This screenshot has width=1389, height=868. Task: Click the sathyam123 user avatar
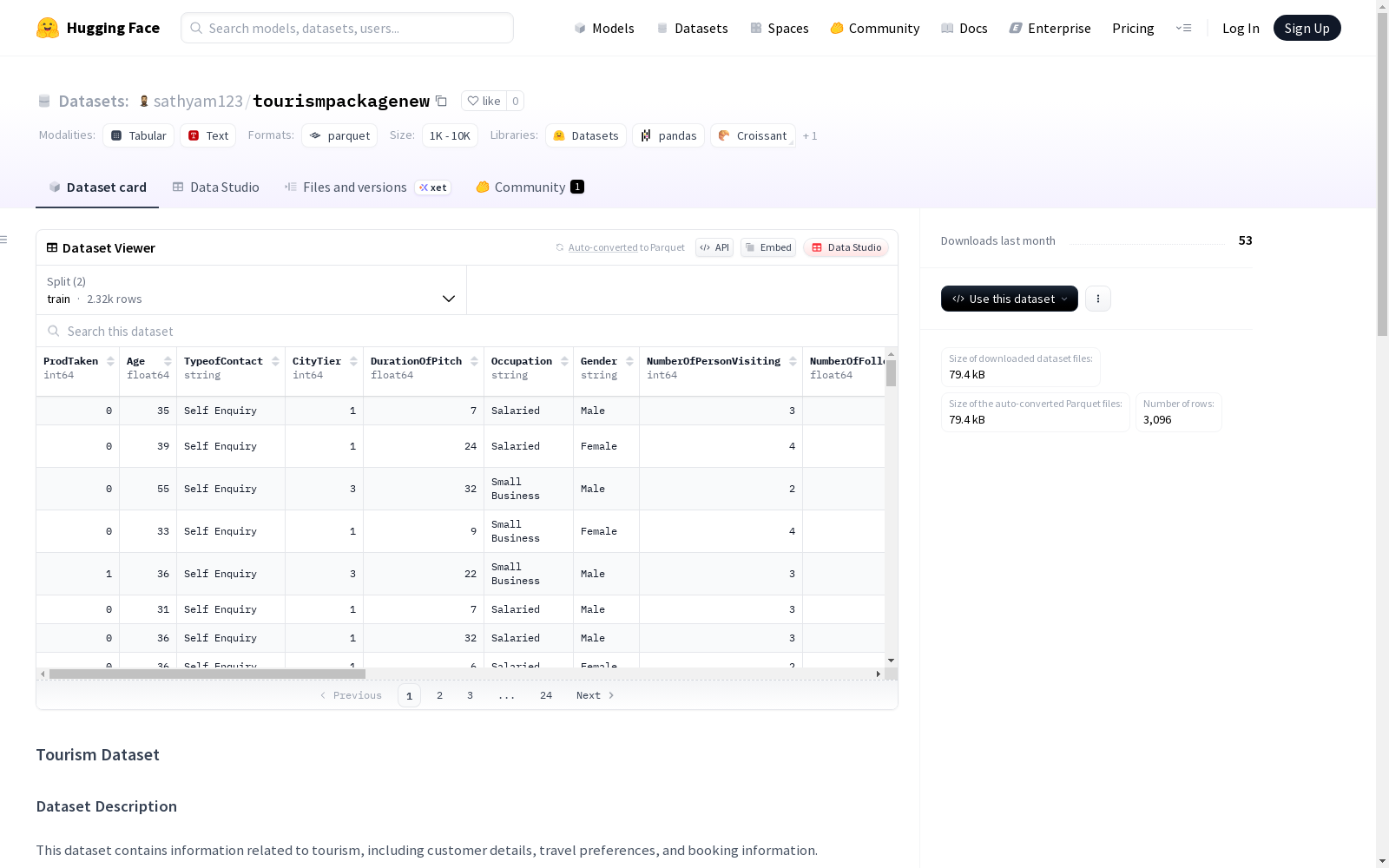point(144,101)
